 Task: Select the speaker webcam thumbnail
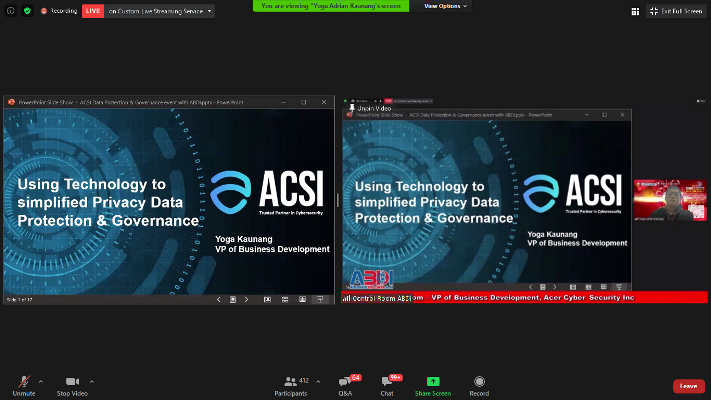click(670, 200)
